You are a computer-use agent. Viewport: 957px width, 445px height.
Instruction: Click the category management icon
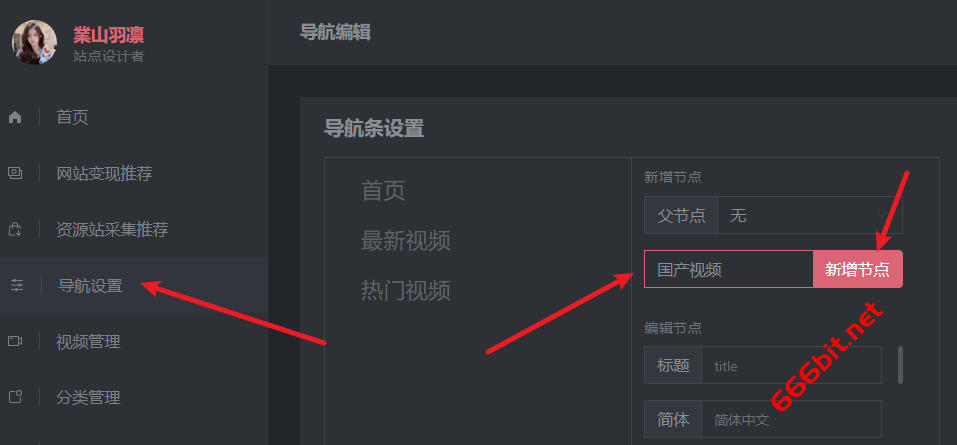point(15,397)
